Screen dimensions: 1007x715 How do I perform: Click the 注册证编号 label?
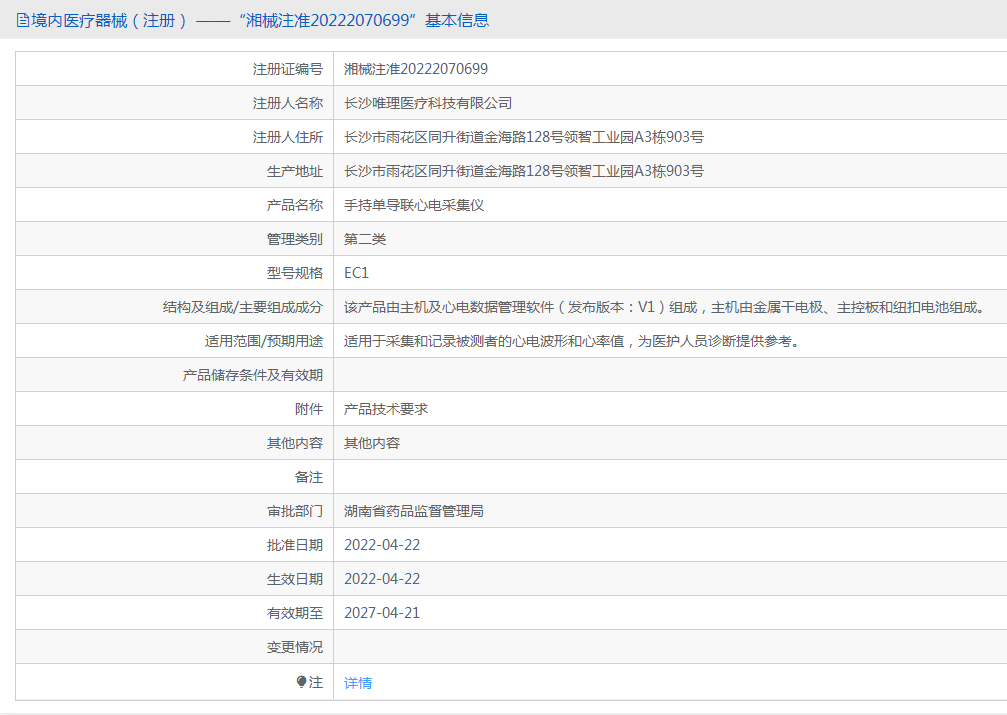[288, 69]
